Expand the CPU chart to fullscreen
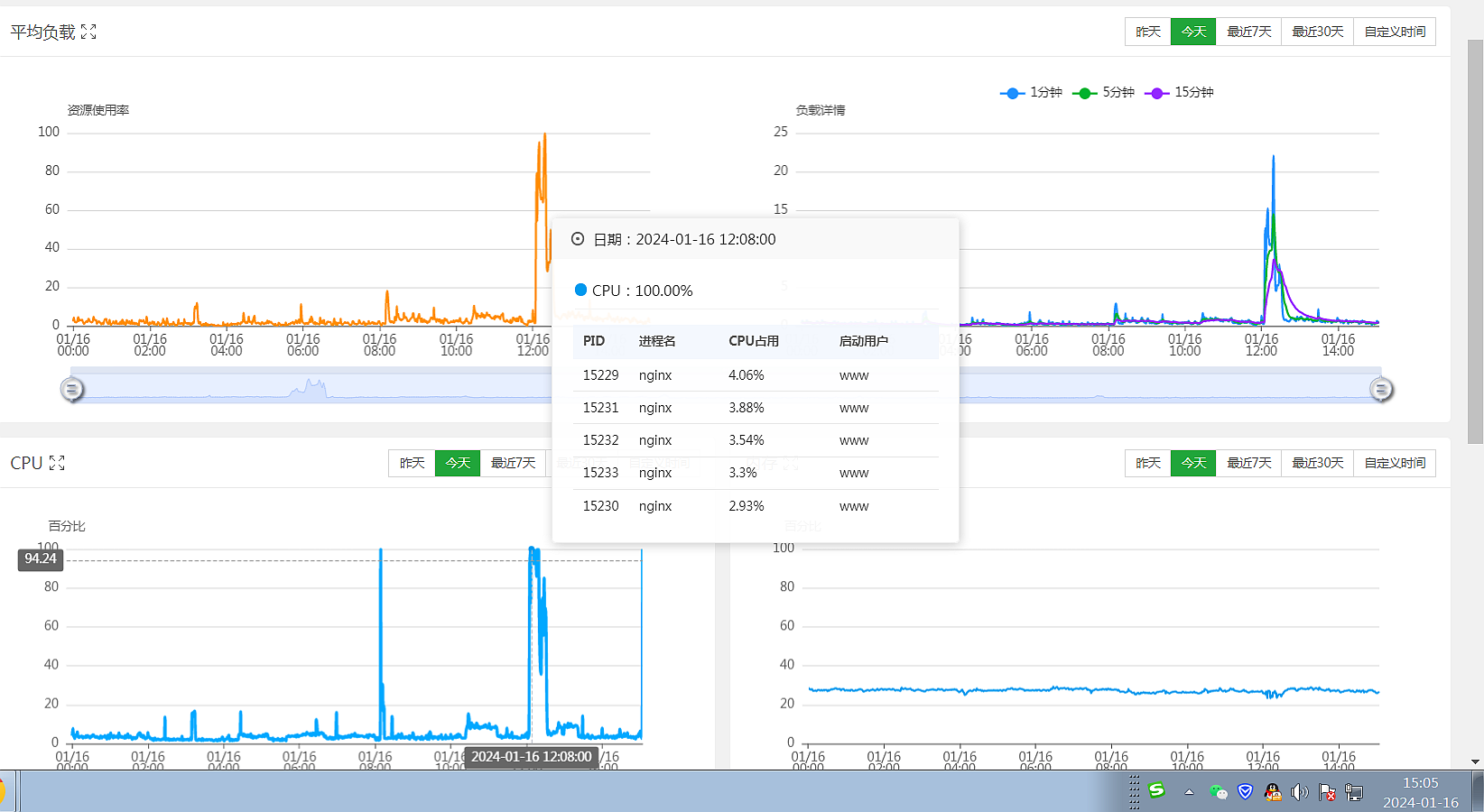This screenshot has height=812, width=1484. (x=57, y=463)
